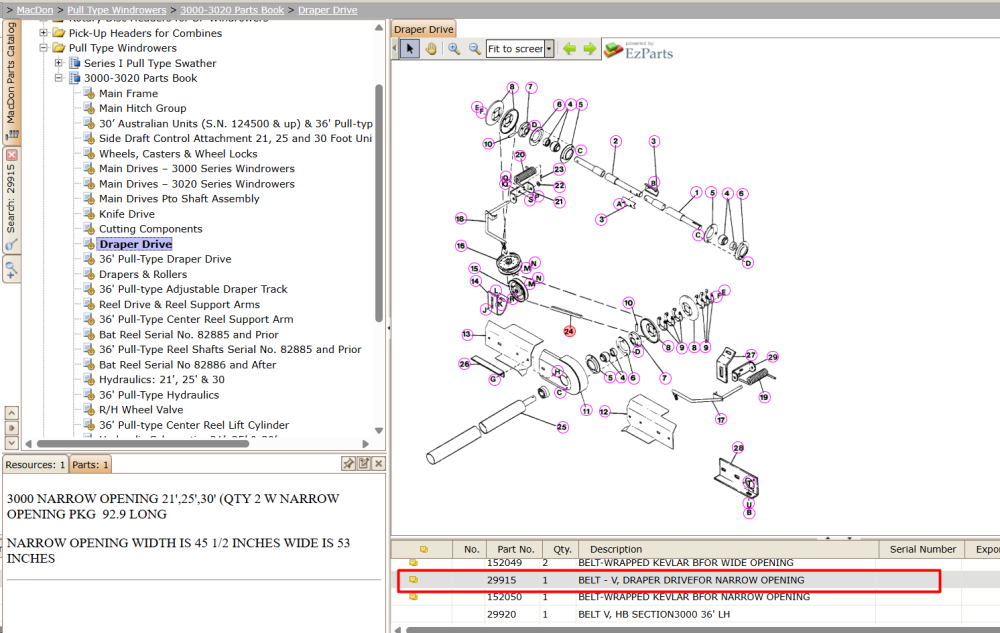Collapse the Pull Type Windrowers folder
This screenshot has width=1000, height=633.
[43, 48]
